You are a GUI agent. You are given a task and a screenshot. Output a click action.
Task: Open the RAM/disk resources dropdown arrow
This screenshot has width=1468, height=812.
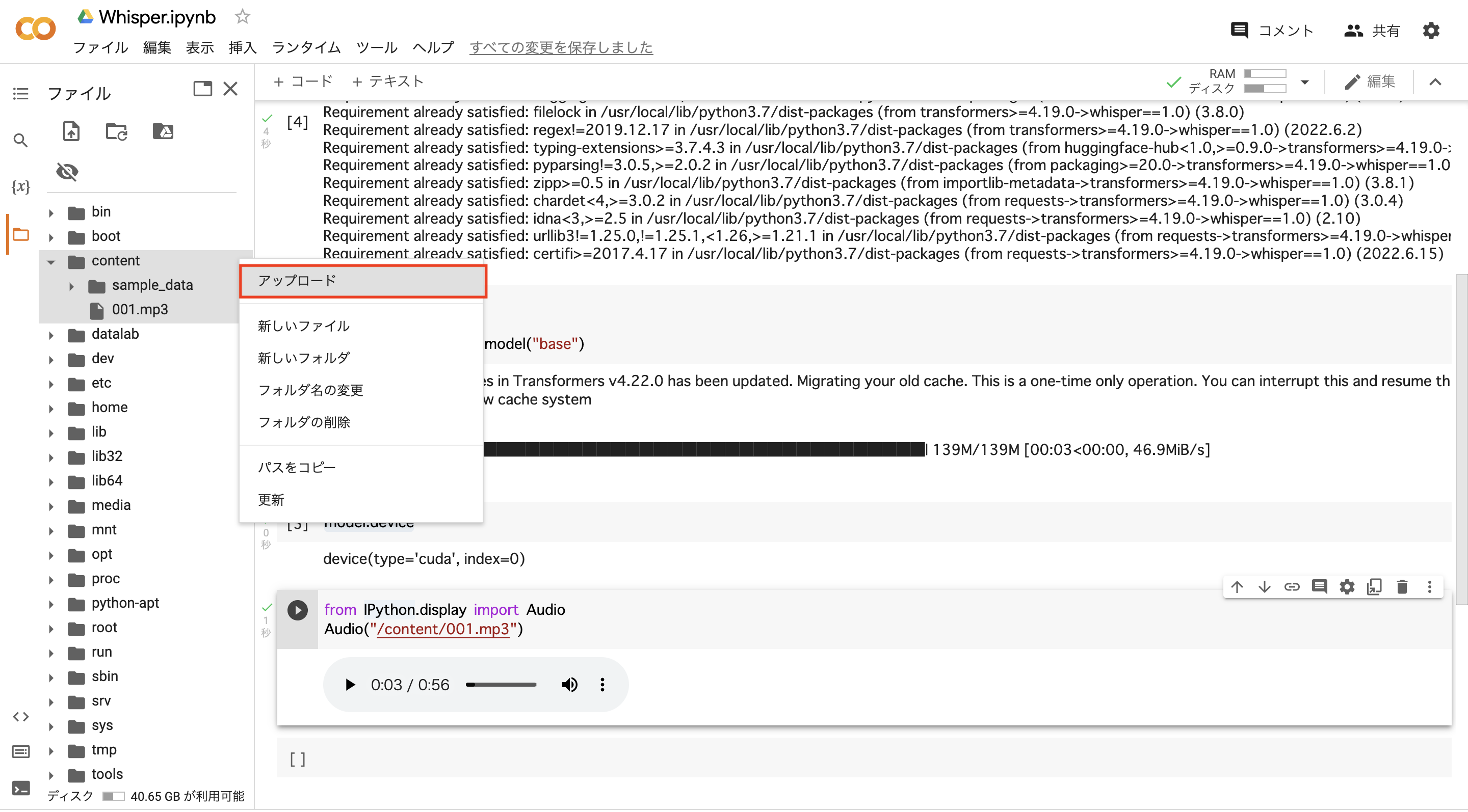(x=1305, y=82)
